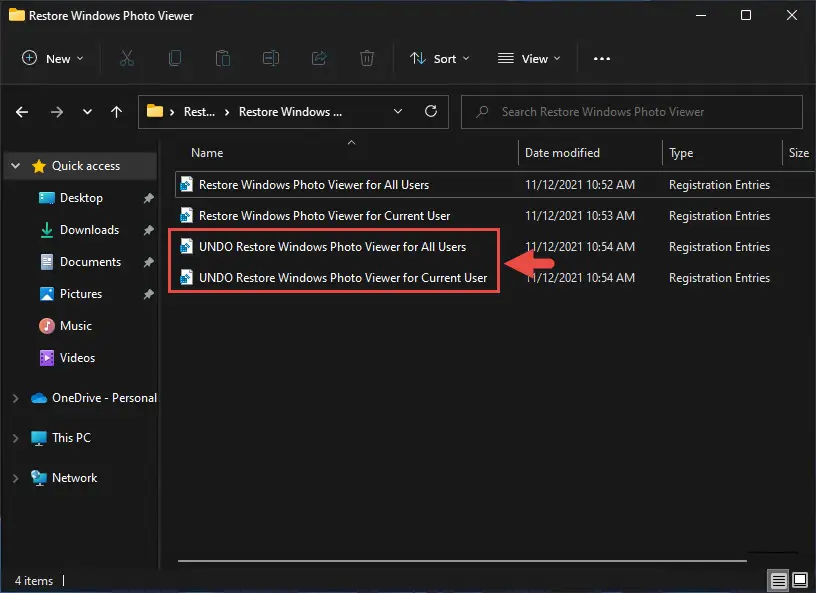This screenshot has width=816, height=593.
Task: Click the title bar folder icon
Action: (x=17, y=15)
